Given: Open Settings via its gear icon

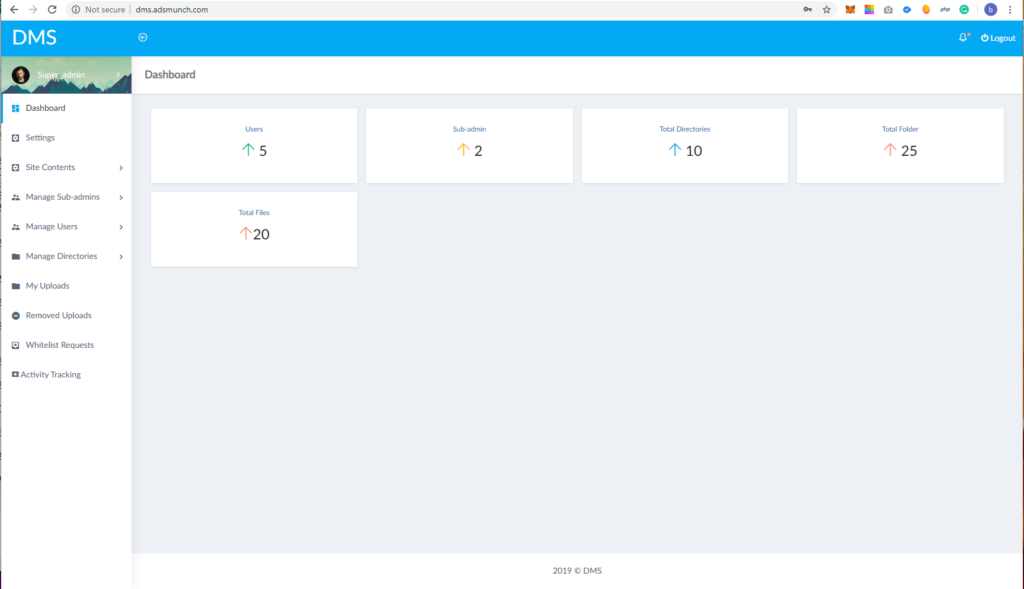Looking at the screenshot, I should tap(14, 137).
